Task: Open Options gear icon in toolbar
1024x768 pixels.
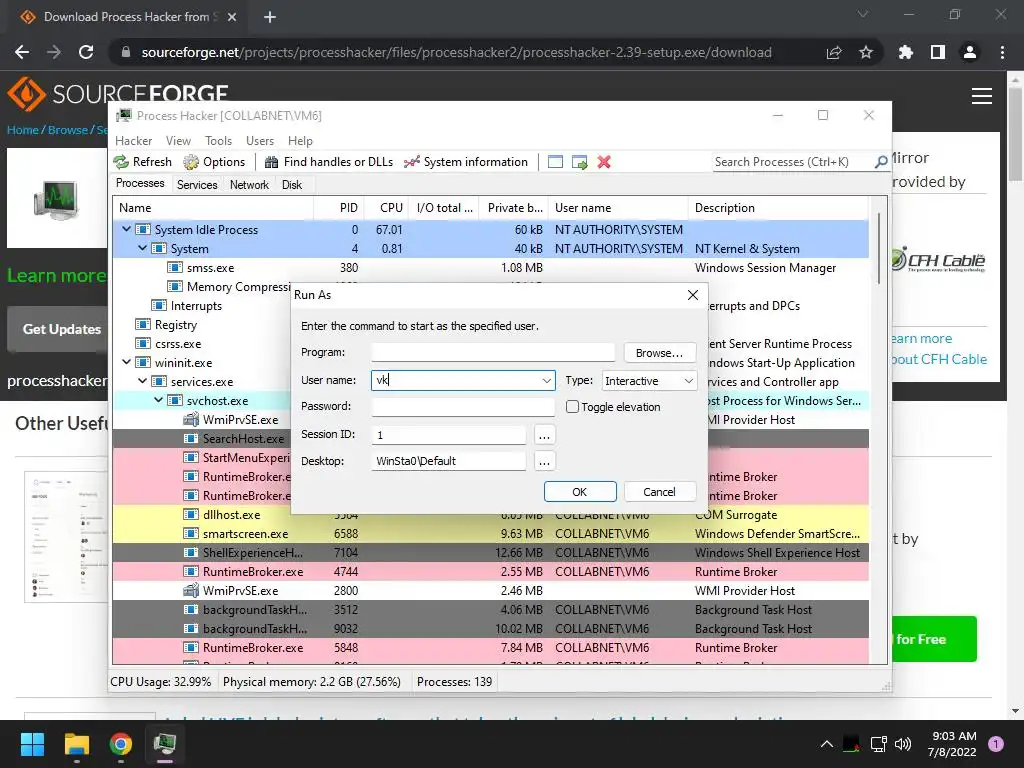Action: pyautogui.click(x=191, y=162)
